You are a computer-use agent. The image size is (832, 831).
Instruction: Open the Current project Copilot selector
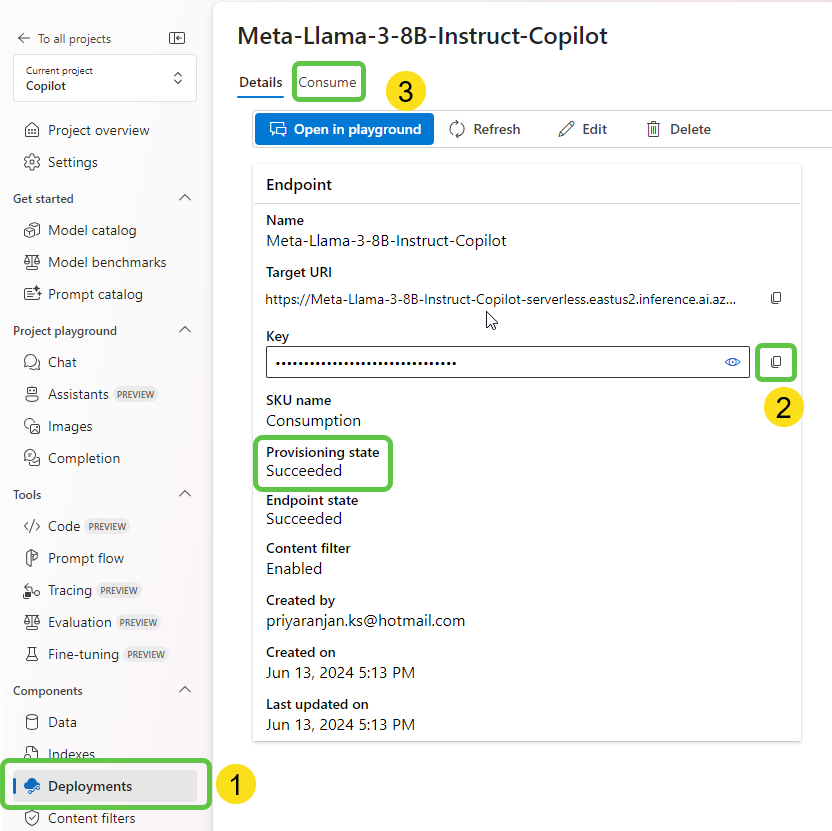tap(105, 79)
